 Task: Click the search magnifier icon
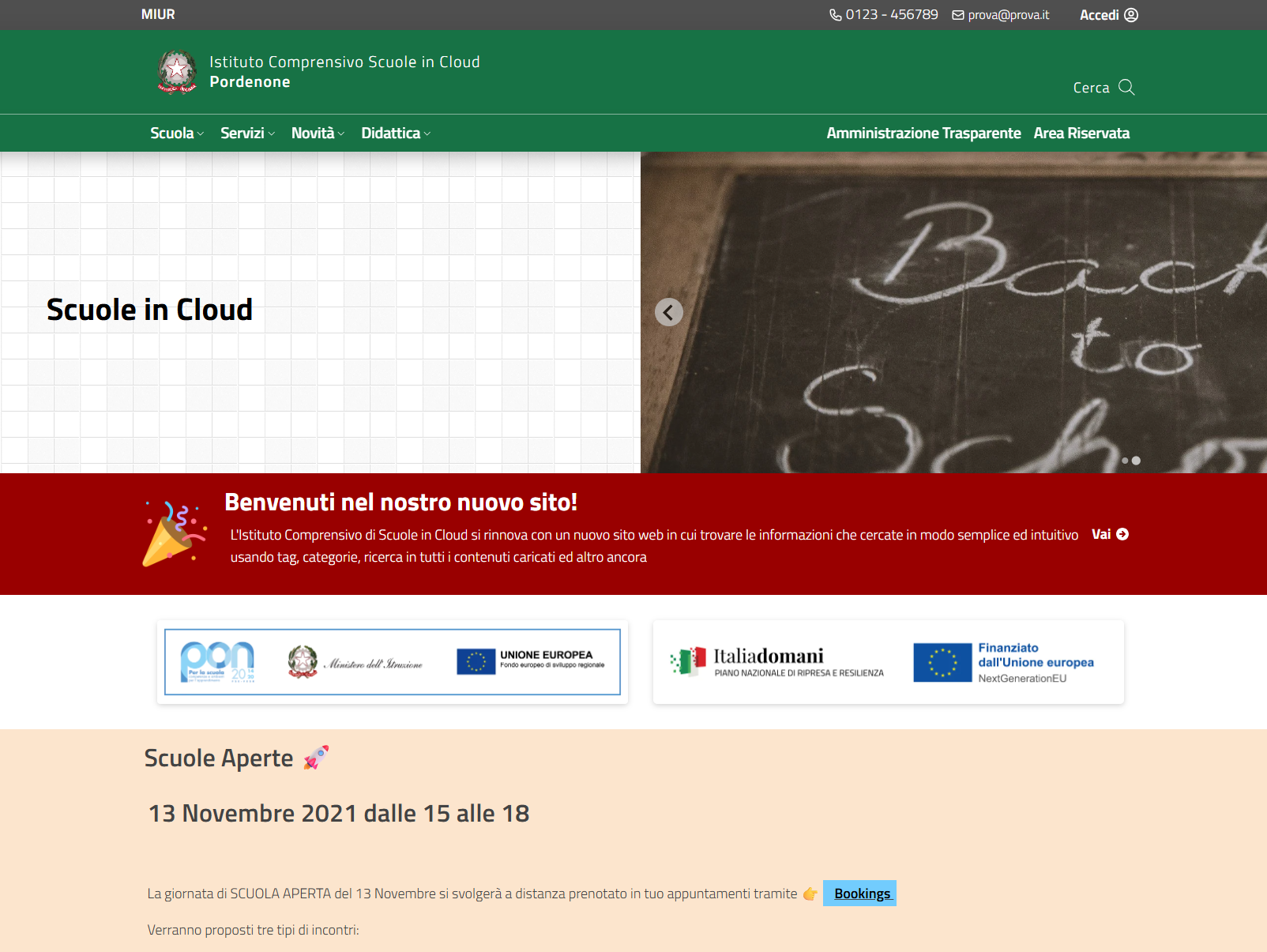point(1126,87)
